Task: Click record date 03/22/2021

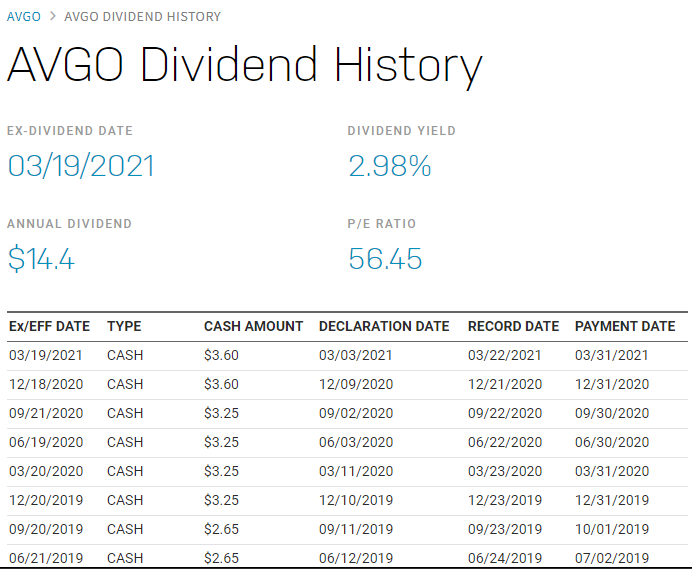Action: pyautogui.click(x=505, y=355)
